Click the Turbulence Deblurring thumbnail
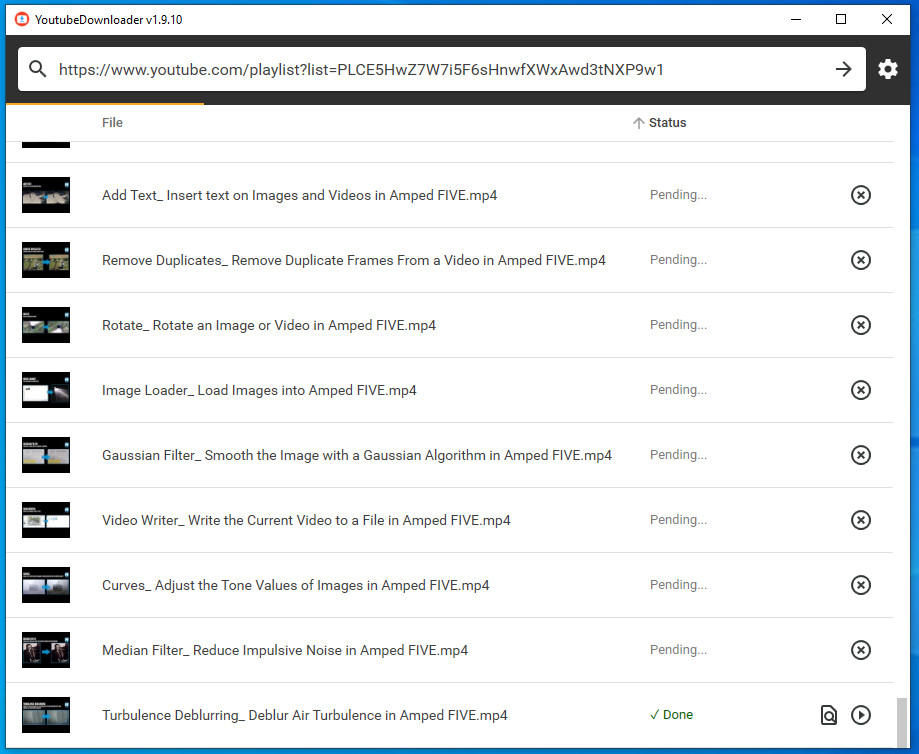 tap(46, 715)
